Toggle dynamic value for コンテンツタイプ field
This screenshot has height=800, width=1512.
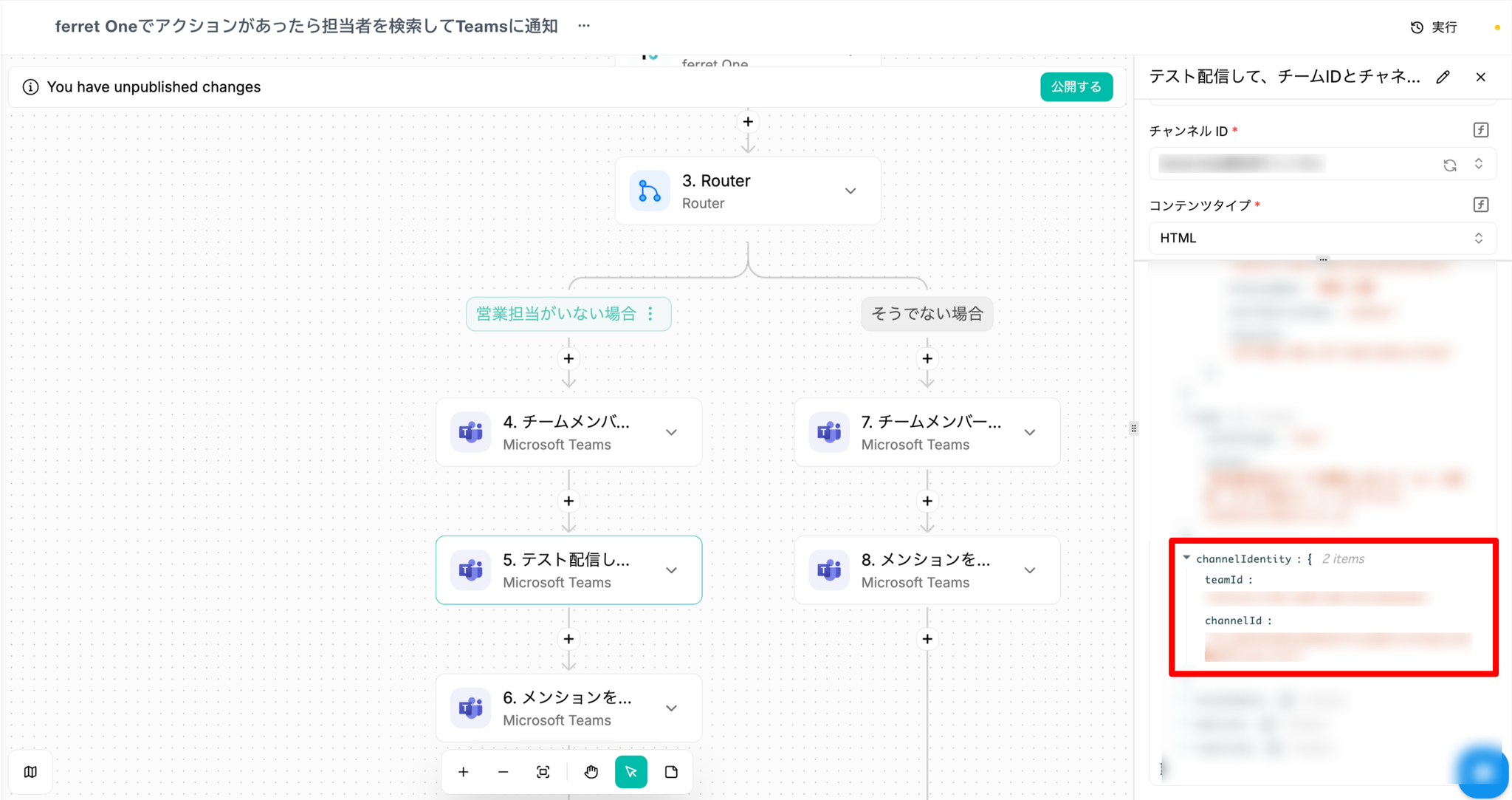1480,205
